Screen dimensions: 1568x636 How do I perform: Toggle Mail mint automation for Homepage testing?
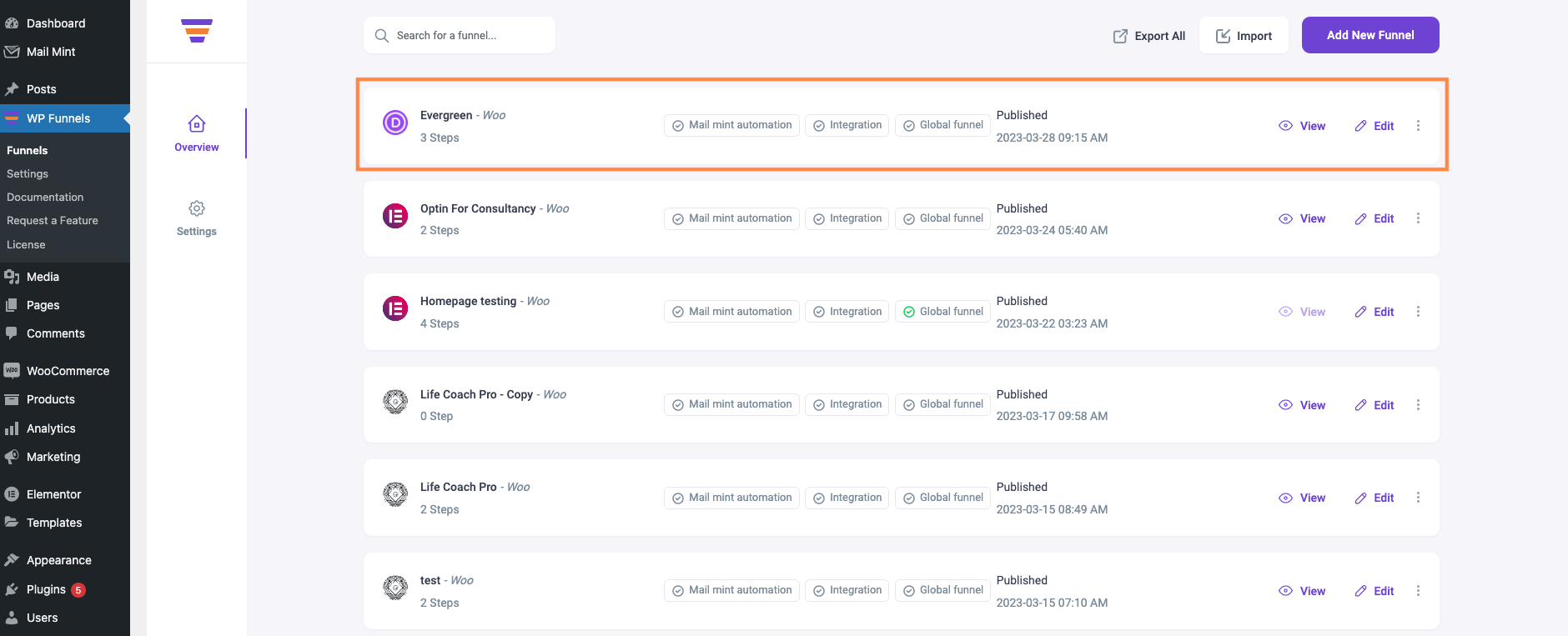click(732, 312)
